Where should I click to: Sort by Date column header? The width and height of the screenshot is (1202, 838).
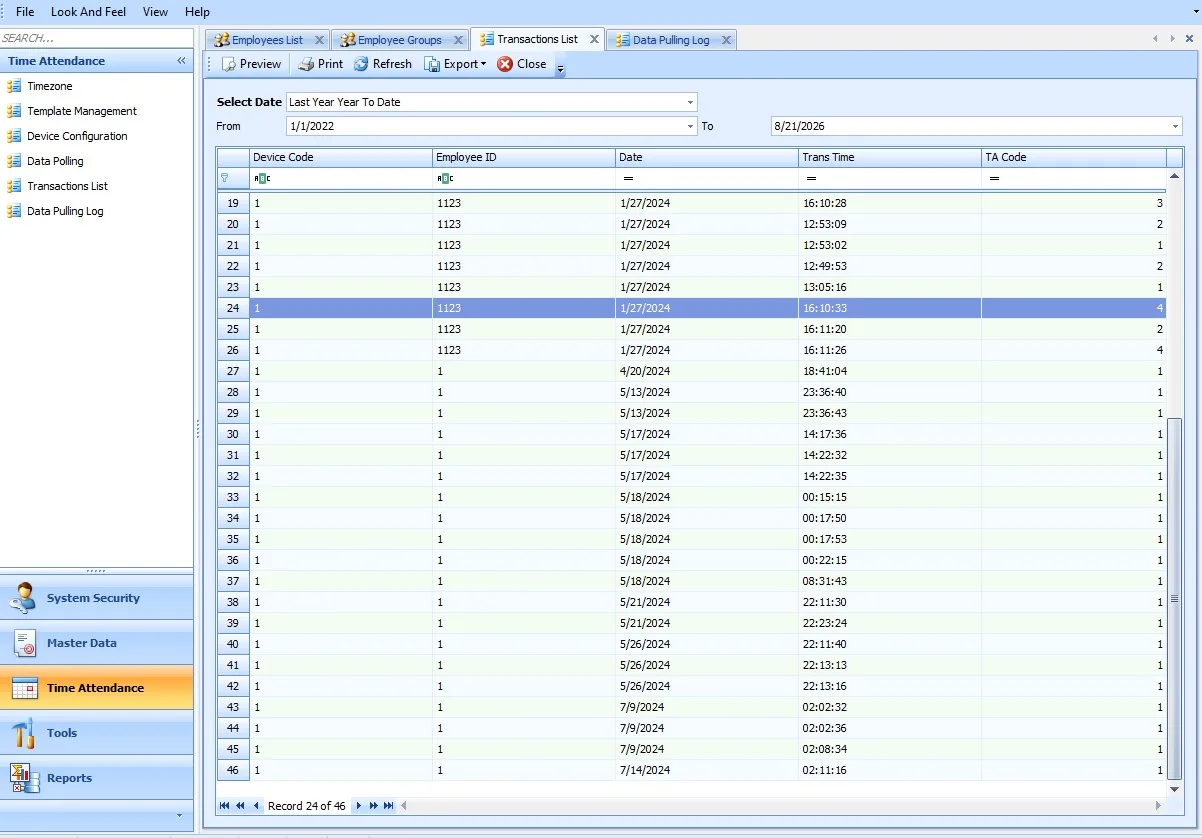coord(707,157)
